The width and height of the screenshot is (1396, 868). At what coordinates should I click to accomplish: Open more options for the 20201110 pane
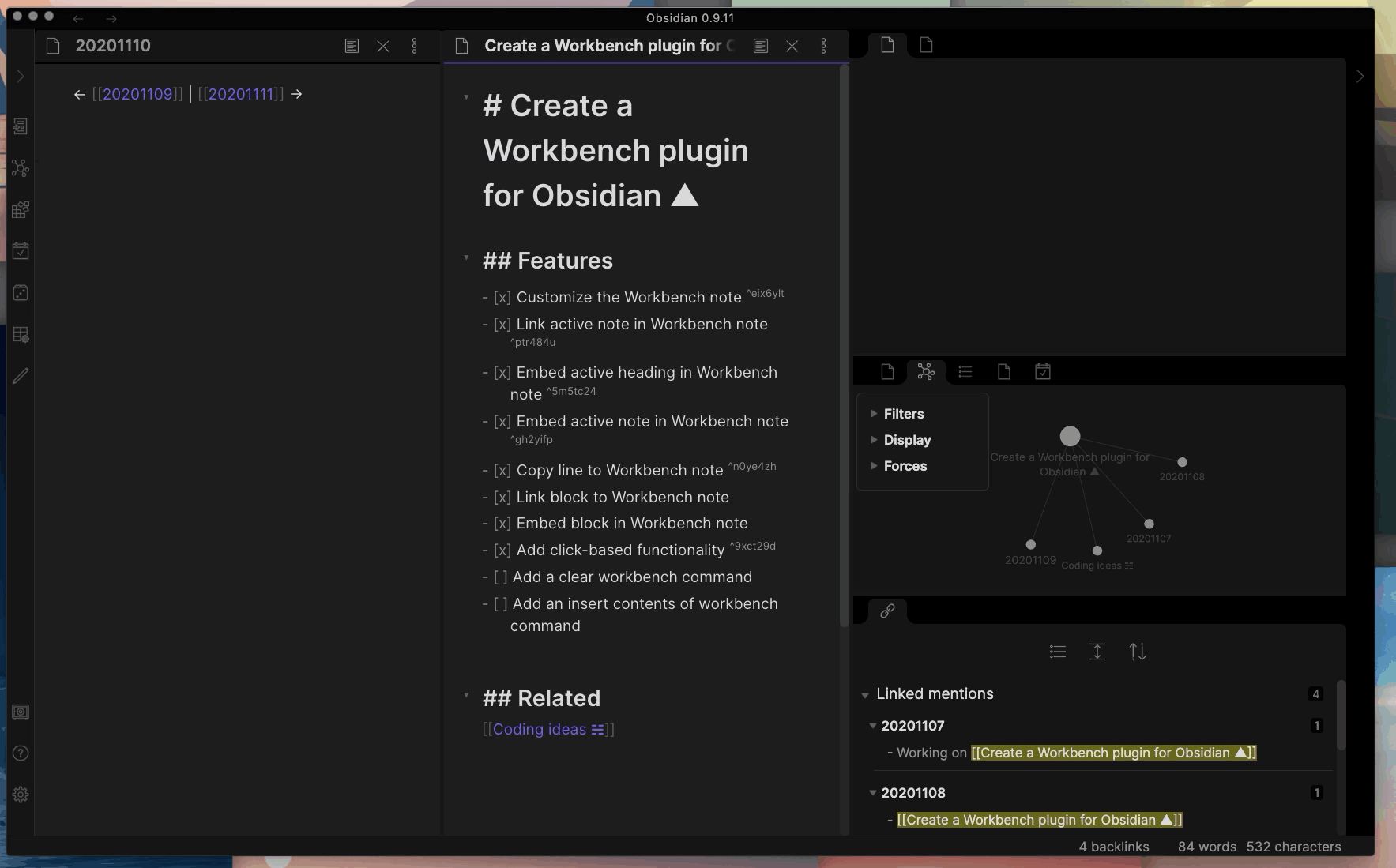pos(414,46)
